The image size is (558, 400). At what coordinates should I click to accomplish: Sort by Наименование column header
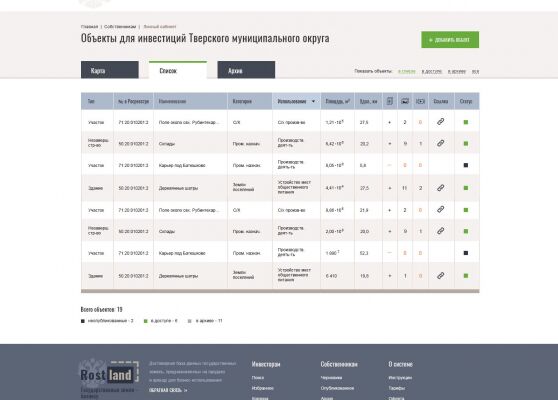(x=172, y=101)
